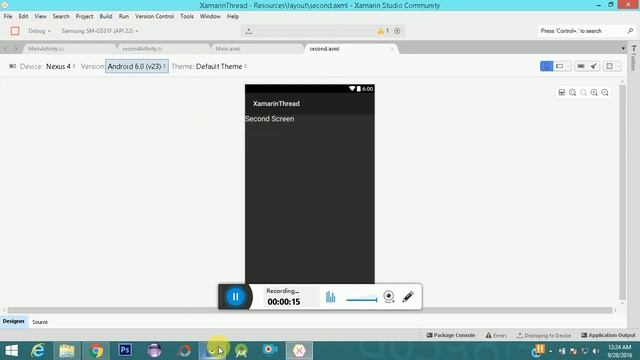Open Photoshop from taskbar
The height and width of the screenshot is (360, 640).
click(125, 350)
